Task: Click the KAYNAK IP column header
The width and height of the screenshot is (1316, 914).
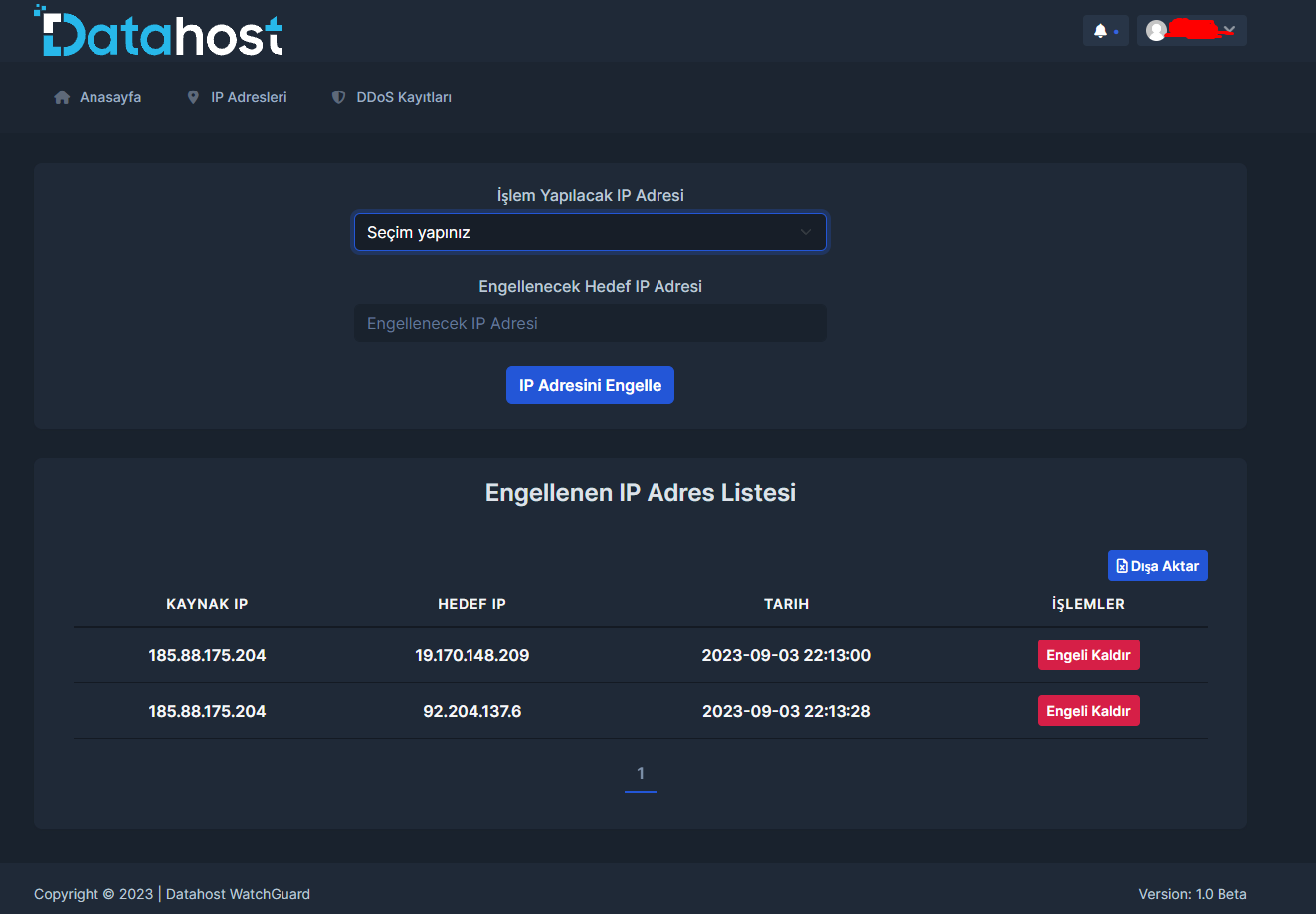Action: coord(207,604)
